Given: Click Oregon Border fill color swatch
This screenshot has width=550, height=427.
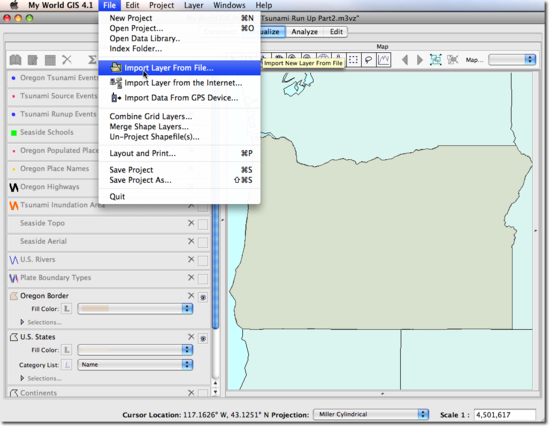Looking at the screenshot, I should tap(95, 309).
